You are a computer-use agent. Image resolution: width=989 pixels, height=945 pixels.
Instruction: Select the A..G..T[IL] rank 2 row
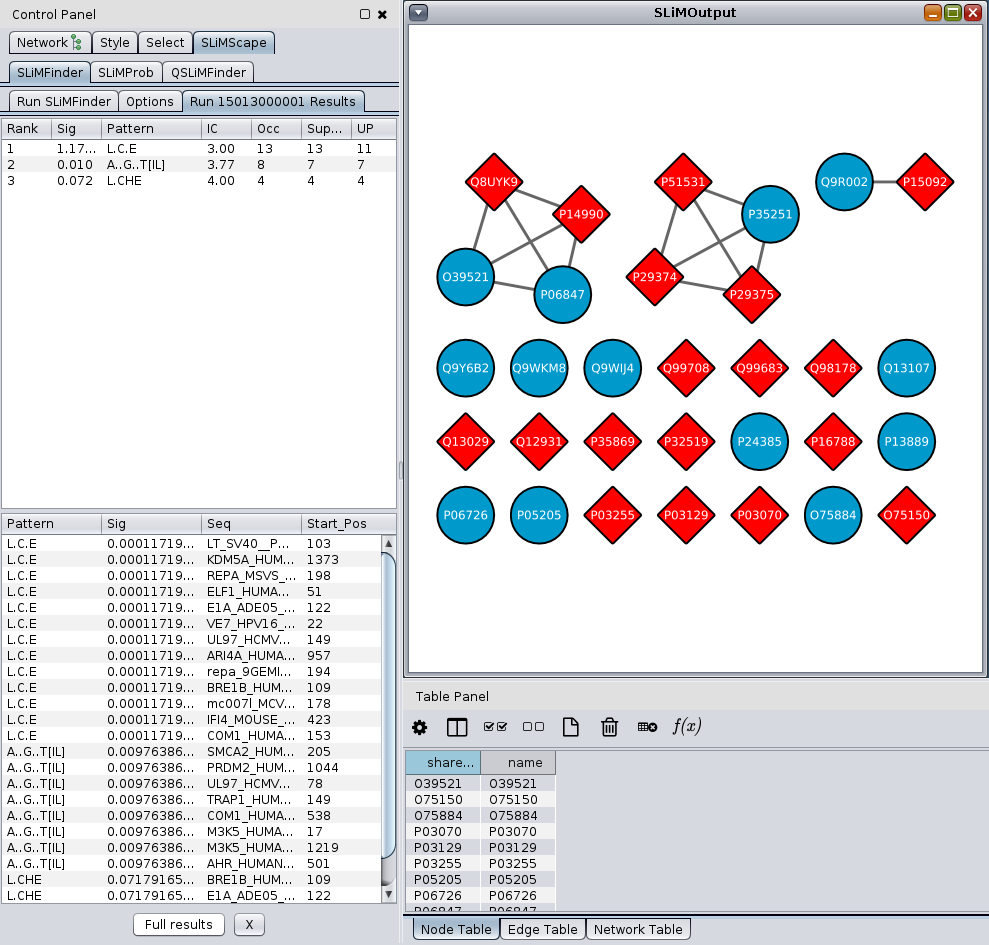[199, 165]
